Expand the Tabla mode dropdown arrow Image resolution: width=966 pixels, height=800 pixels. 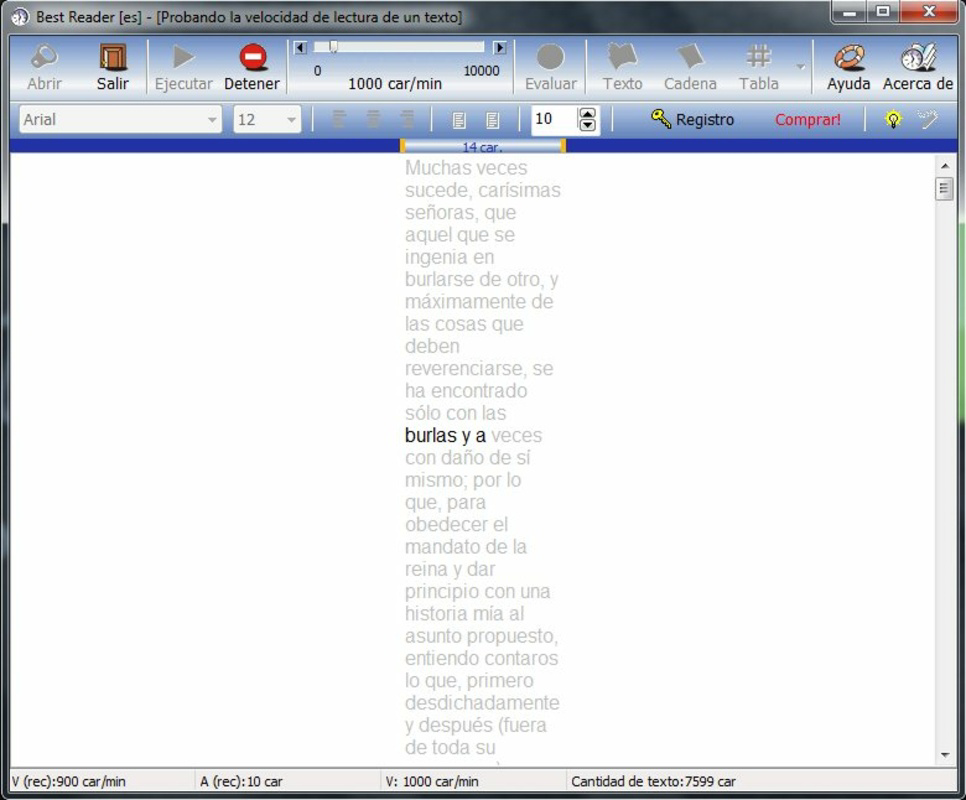click(800, 67)
